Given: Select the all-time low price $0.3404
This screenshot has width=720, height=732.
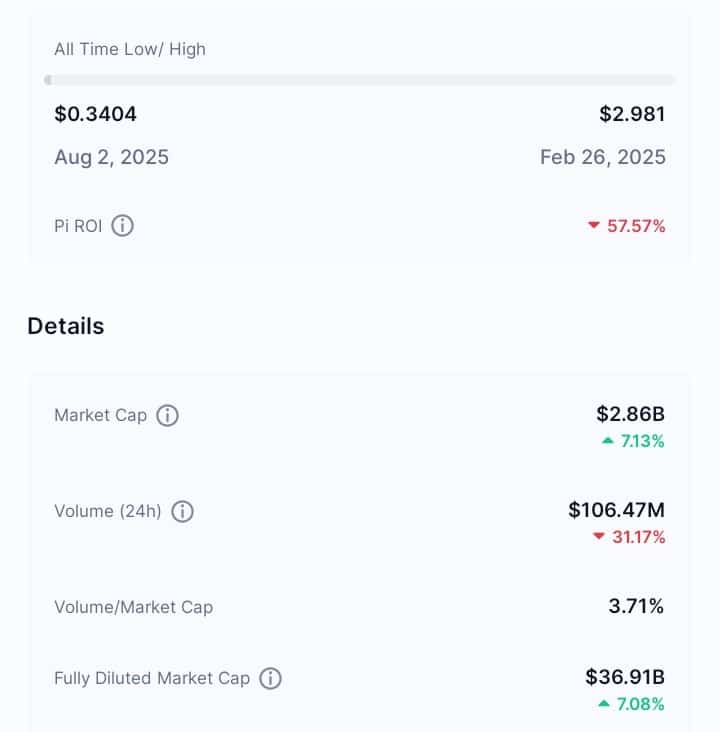Looking at the screenshot, I should [x=95, y=114].
